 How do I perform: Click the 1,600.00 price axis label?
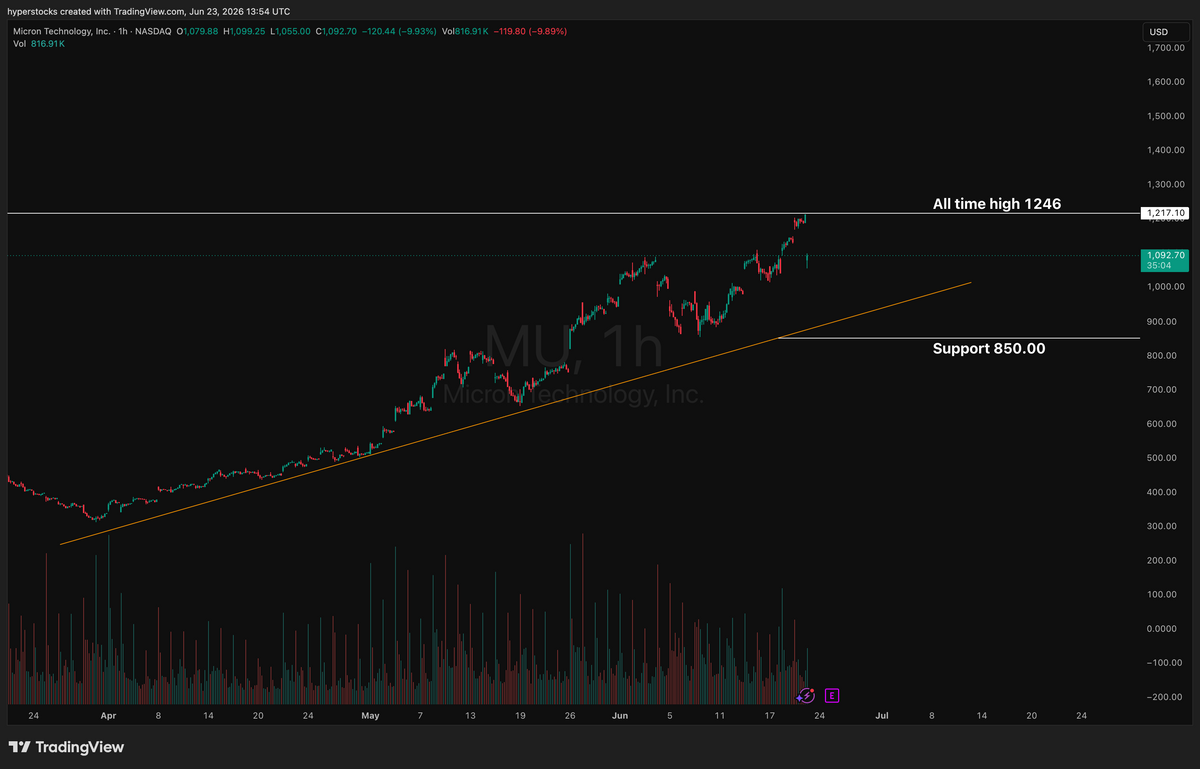point(1167,82)
